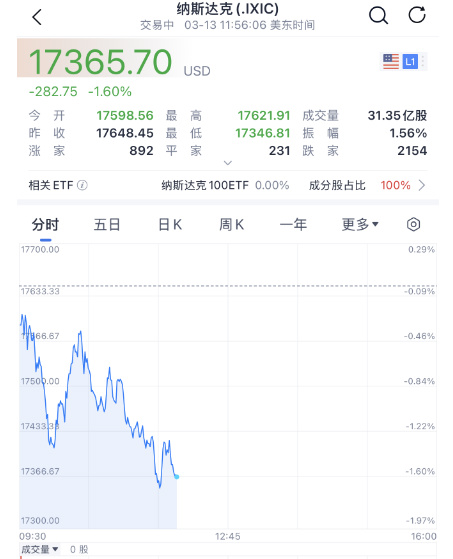This screenshot has width=453, height=559.
Task: Tap the US flag market icon
Action: coord(391,62)
